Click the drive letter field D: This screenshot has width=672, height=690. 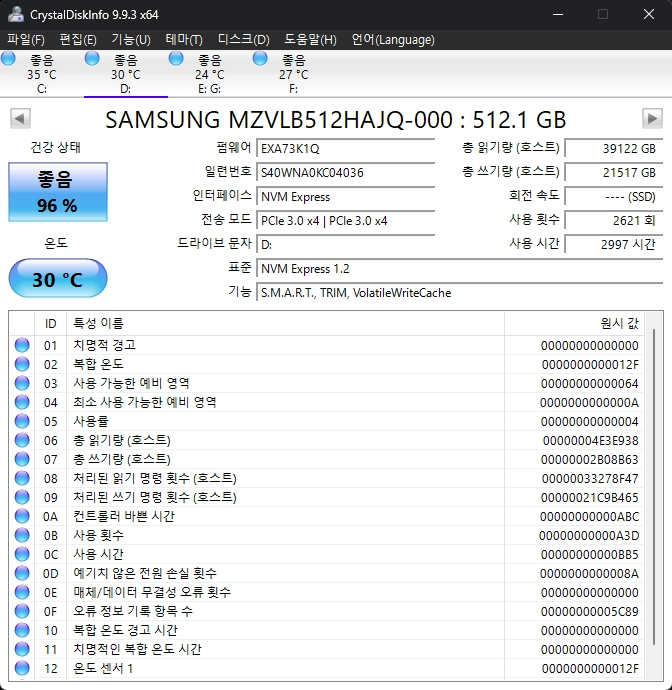click(346, 245)
